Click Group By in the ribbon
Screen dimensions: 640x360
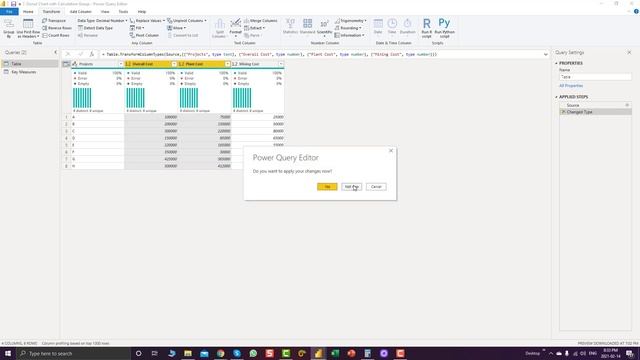pos(9,29)
